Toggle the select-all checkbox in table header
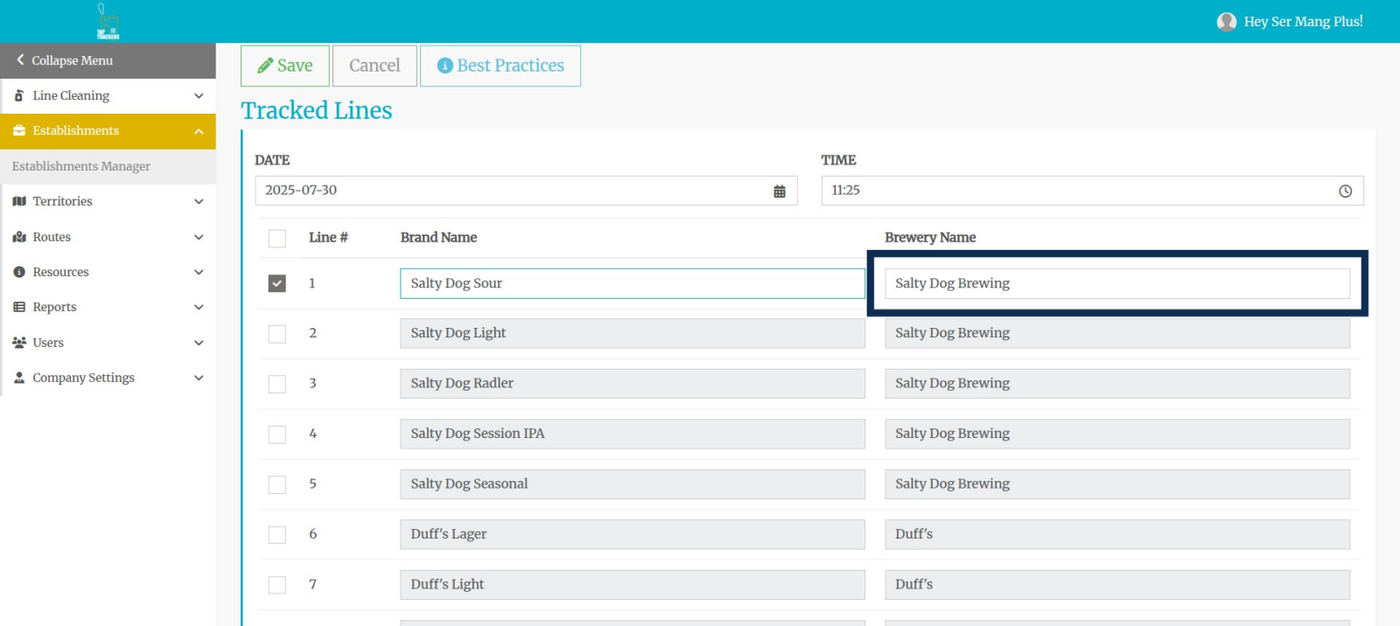Screen dimensions: 1400x626 277,238
